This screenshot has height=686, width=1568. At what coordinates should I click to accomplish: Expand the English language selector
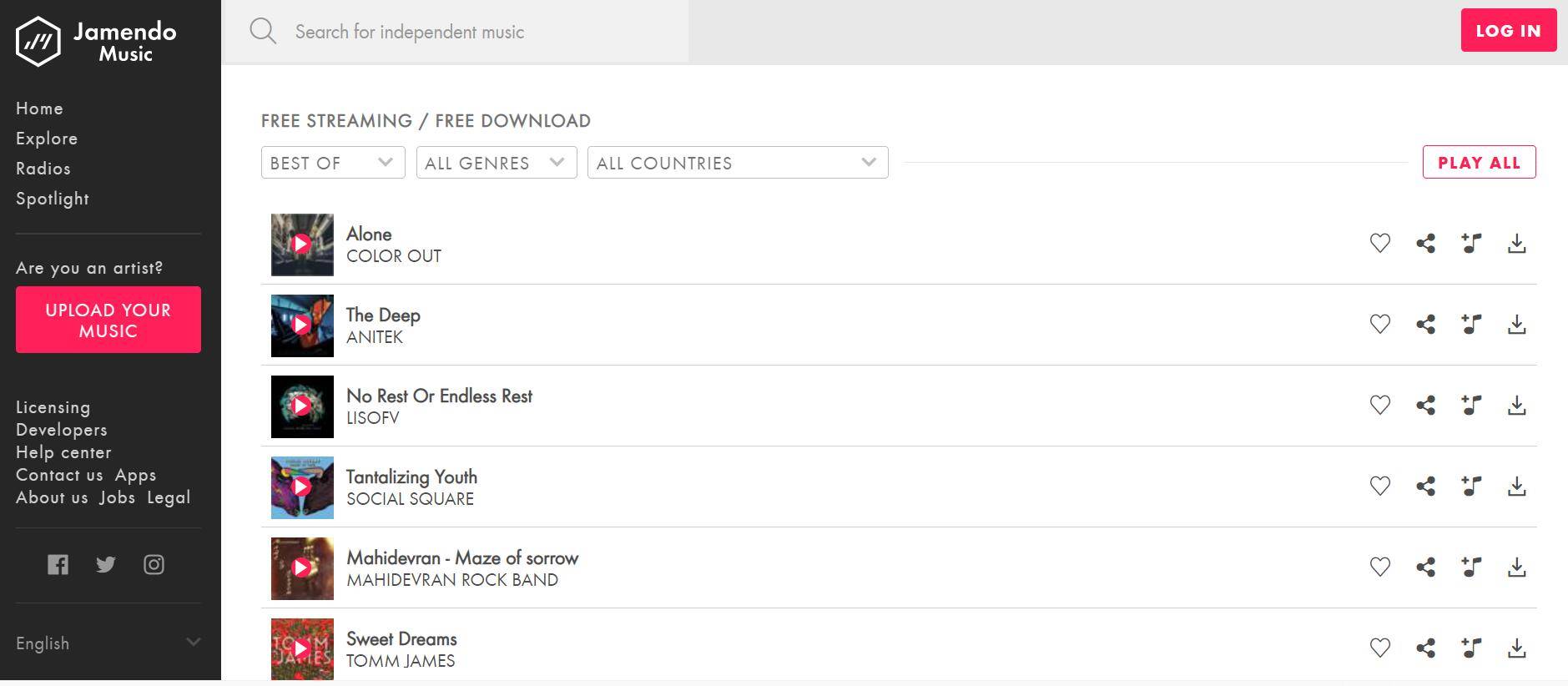click(108, 643)
